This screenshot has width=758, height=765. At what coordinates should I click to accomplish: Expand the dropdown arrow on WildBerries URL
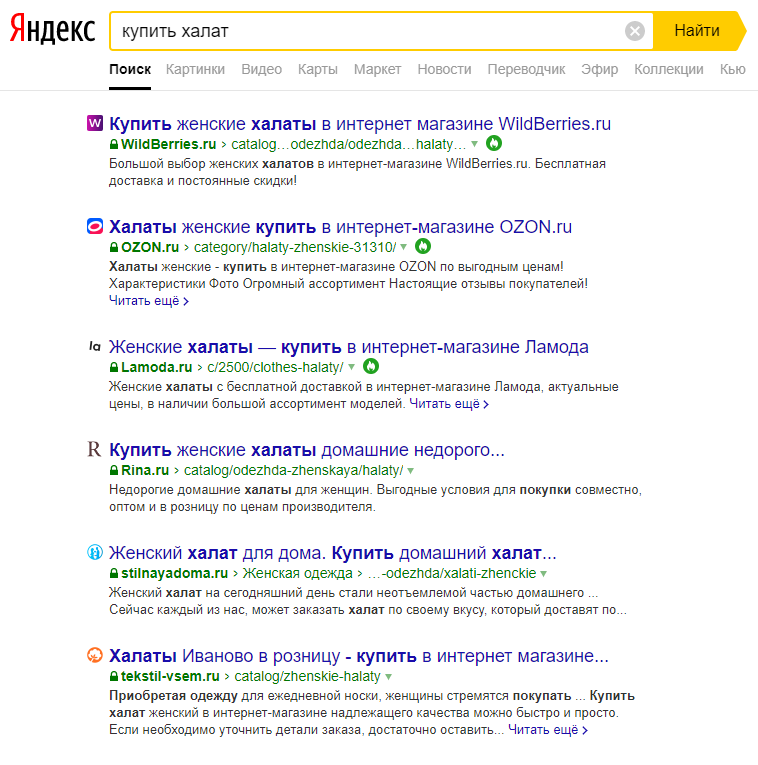coord(474,144)
